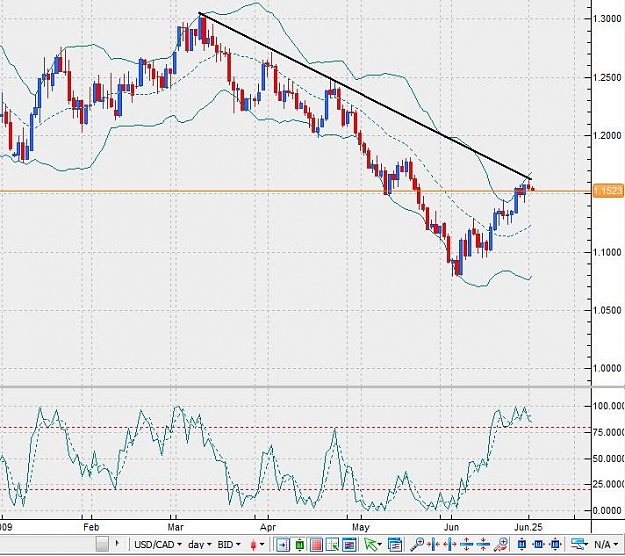The image size is (625, 556).
Task: Toggle chart auto-shift to end icon
Action: (x=283, y=544)
